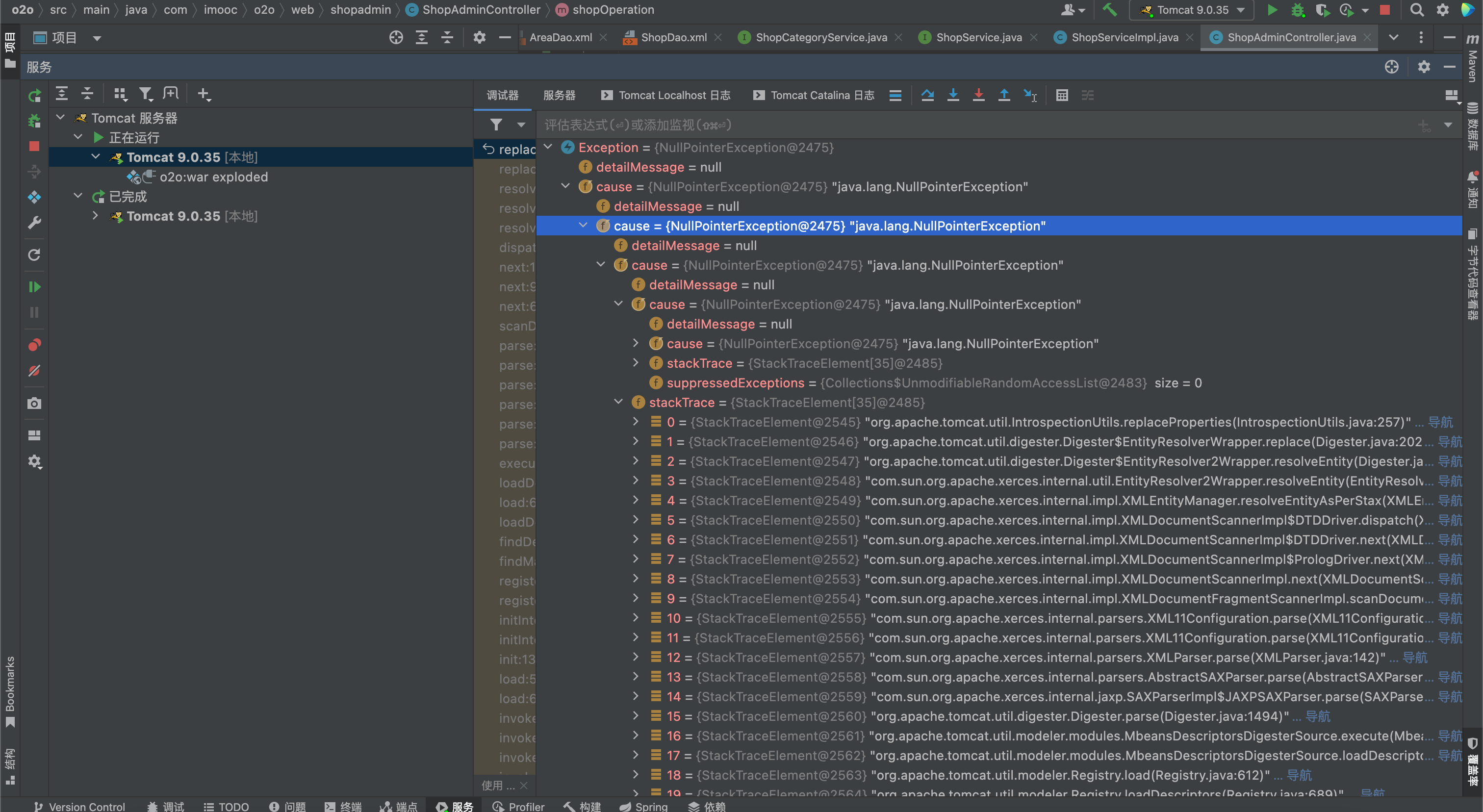Click the Step Over debugger icon
The height and width of the screenshot is (812, 1483).
[927, 95]
